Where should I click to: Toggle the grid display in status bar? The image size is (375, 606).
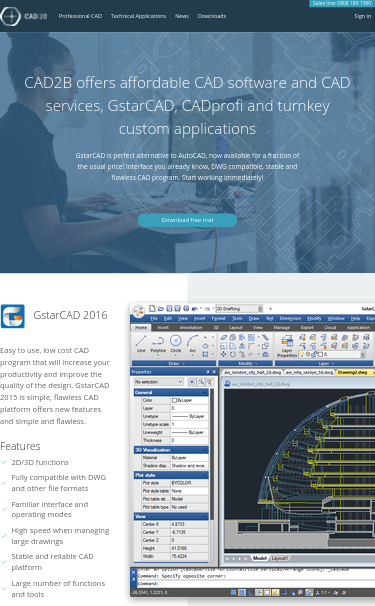(242, 592)
